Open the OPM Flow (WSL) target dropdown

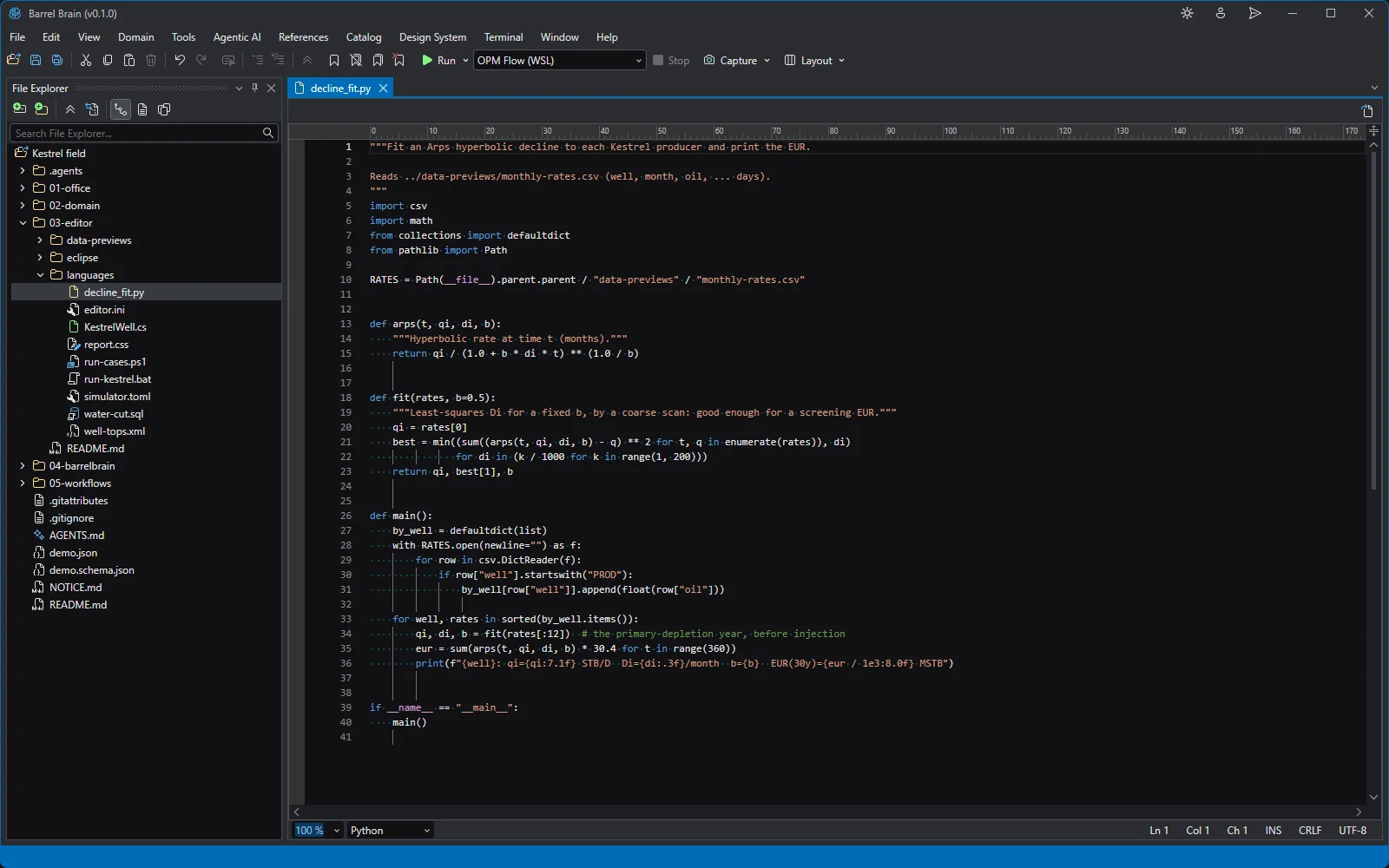560,61
